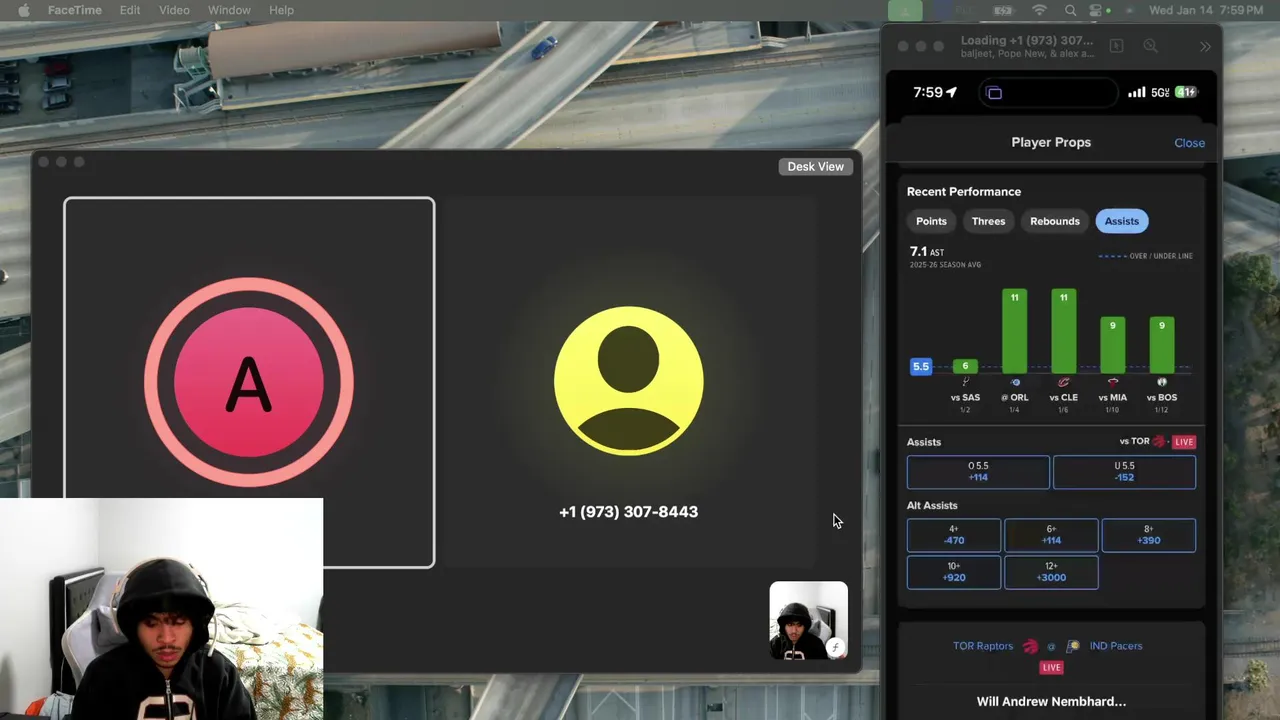Tap the MIA team logo
The height and width of the screenshot is (720, 1280).
point(1112,382)
